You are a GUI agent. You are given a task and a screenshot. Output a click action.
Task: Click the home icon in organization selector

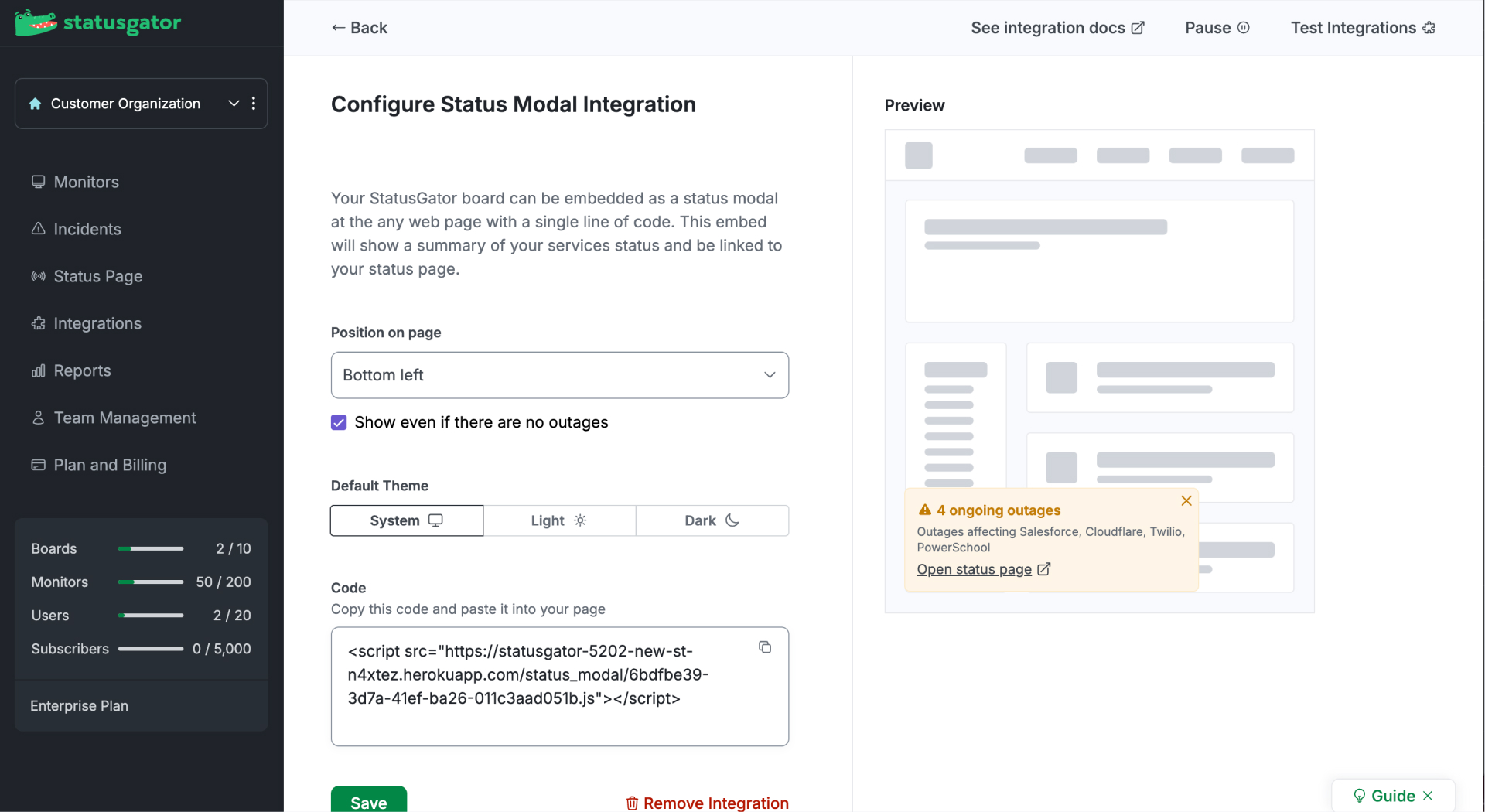tap(35, 104)
